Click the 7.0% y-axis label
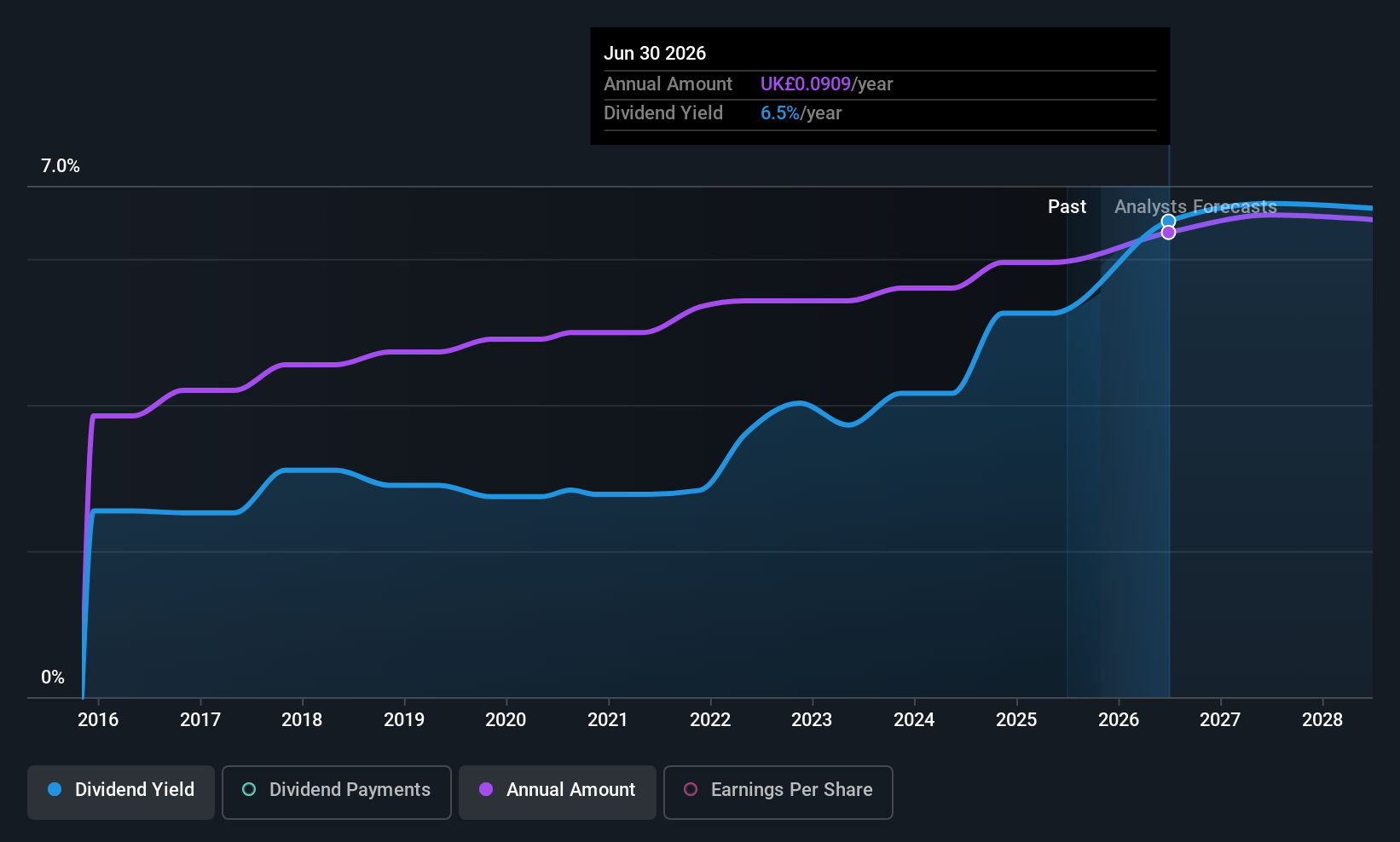This screenshot has height=842, width=1400. click(x=61, y=166)
